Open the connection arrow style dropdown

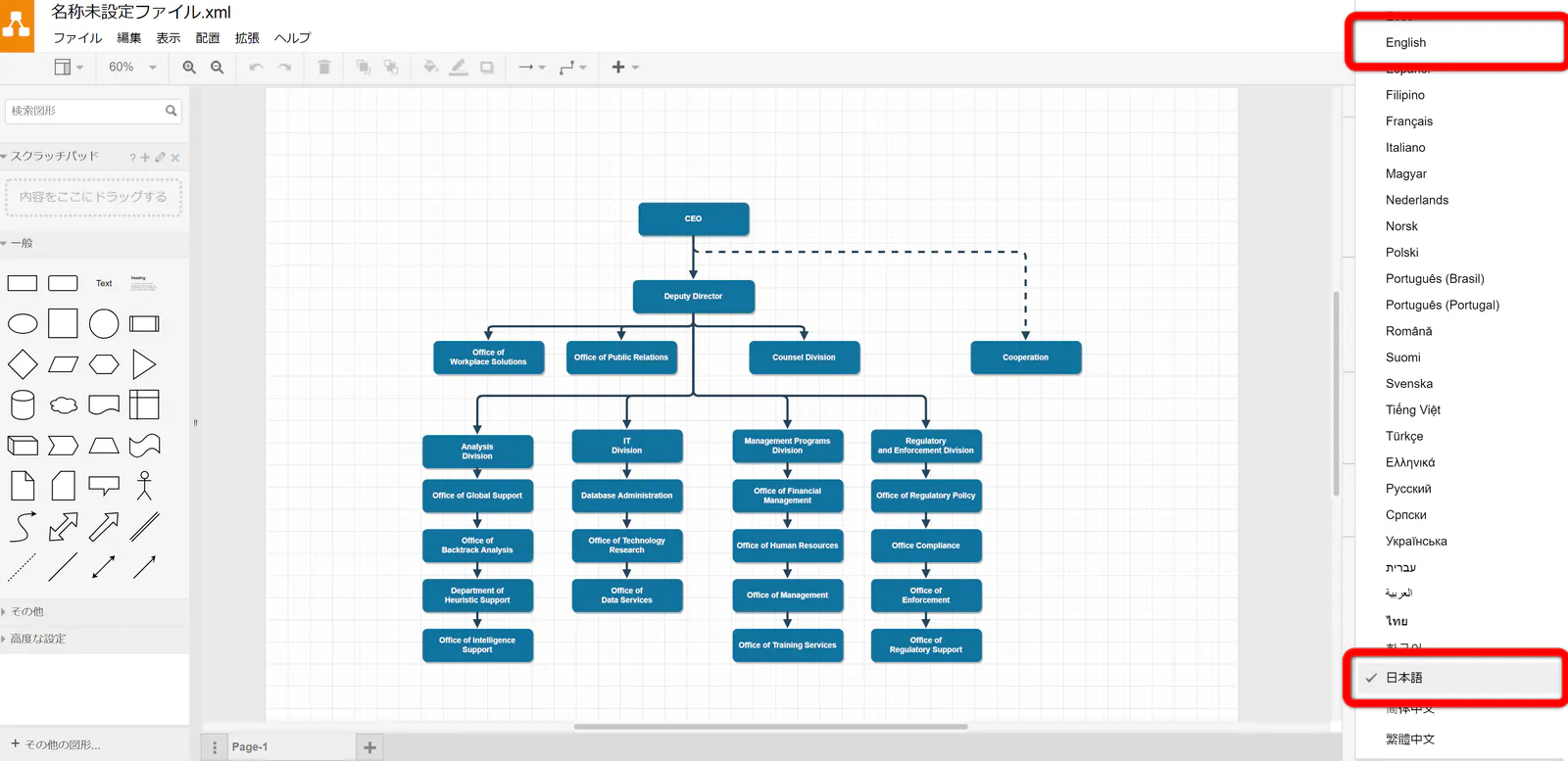(x=532, y=68)
